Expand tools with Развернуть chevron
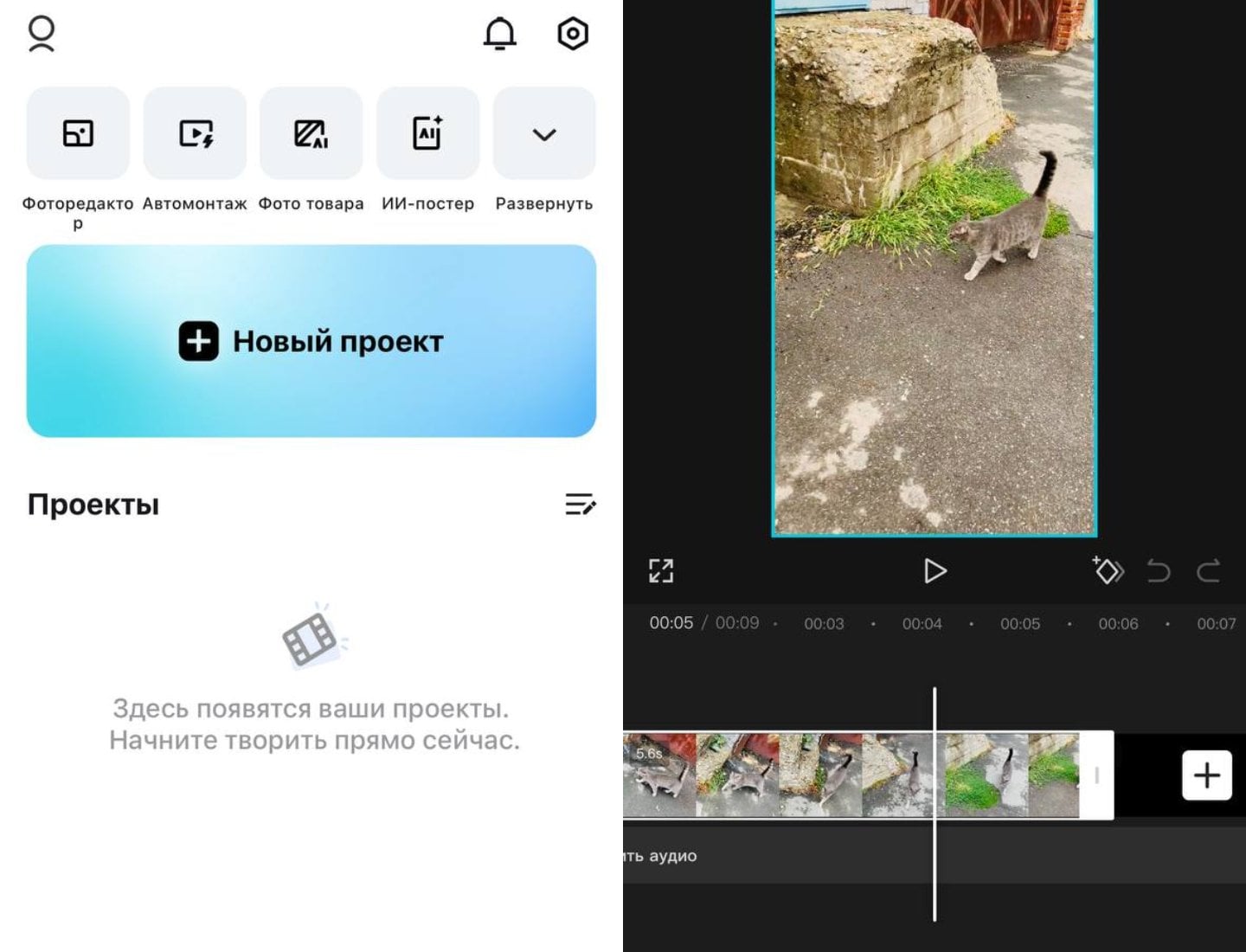This screenshot has height=952, width=1246. pos(543,134)
